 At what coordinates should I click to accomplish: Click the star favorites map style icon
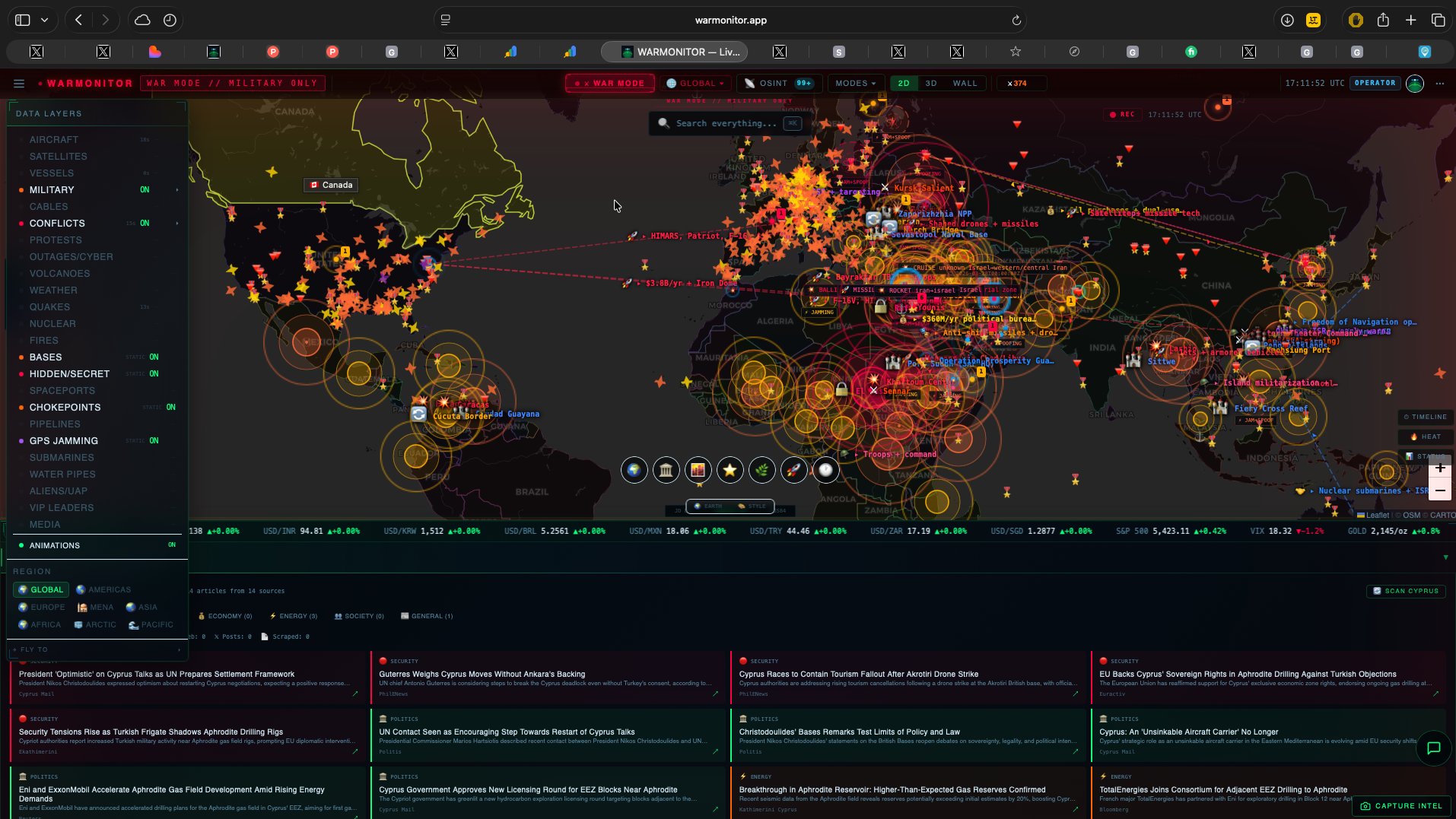730,470
